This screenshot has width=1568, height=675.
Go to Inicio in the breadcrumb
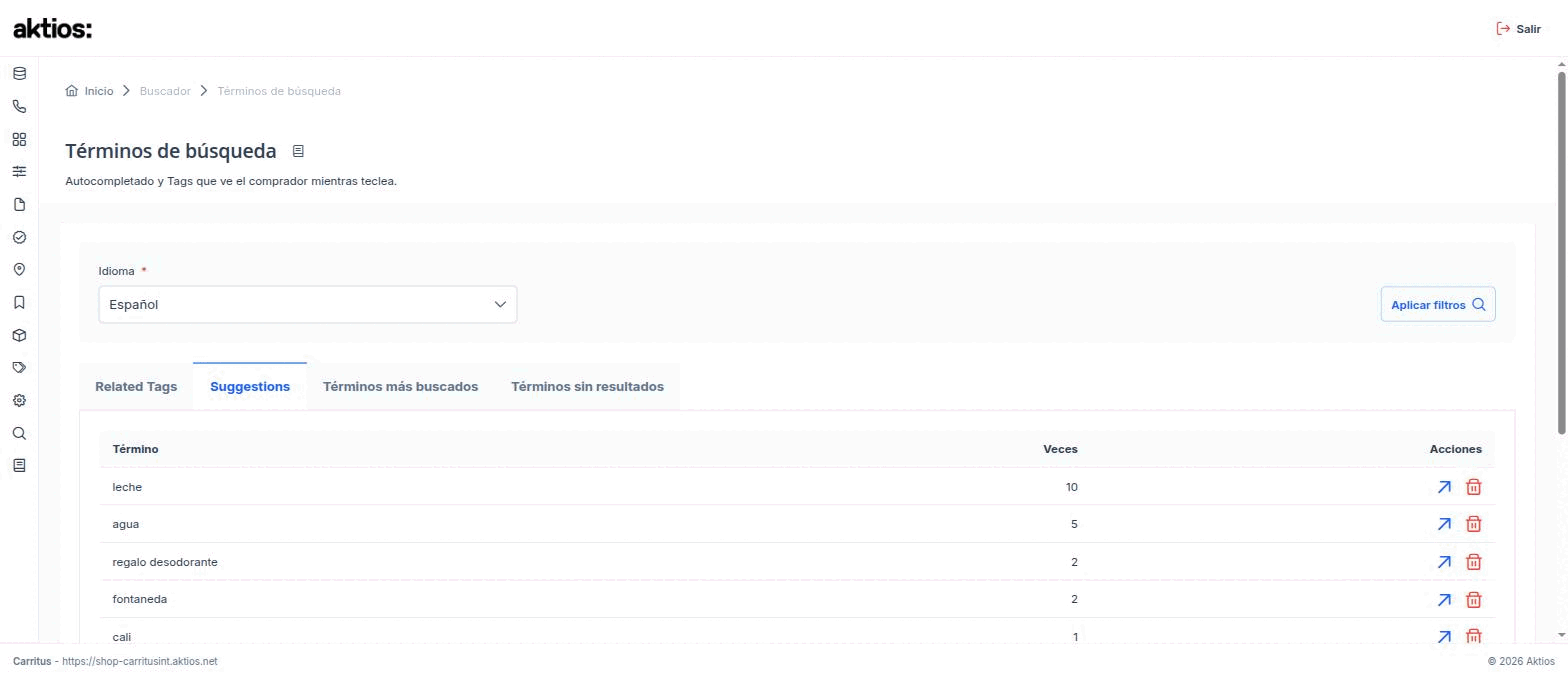point(90,91)
